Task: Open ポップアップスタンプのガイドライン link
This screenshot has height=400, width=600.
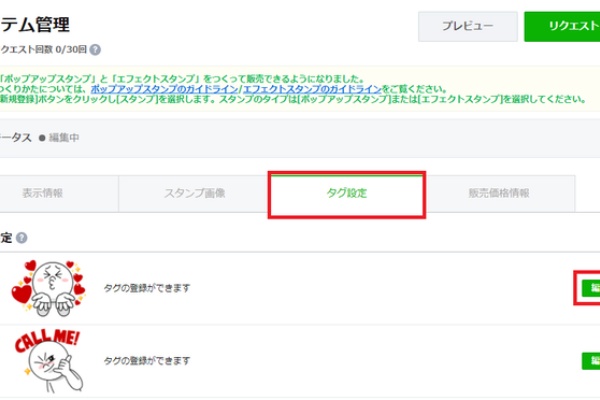Action: pyautogui.click(x=165, y=89)
